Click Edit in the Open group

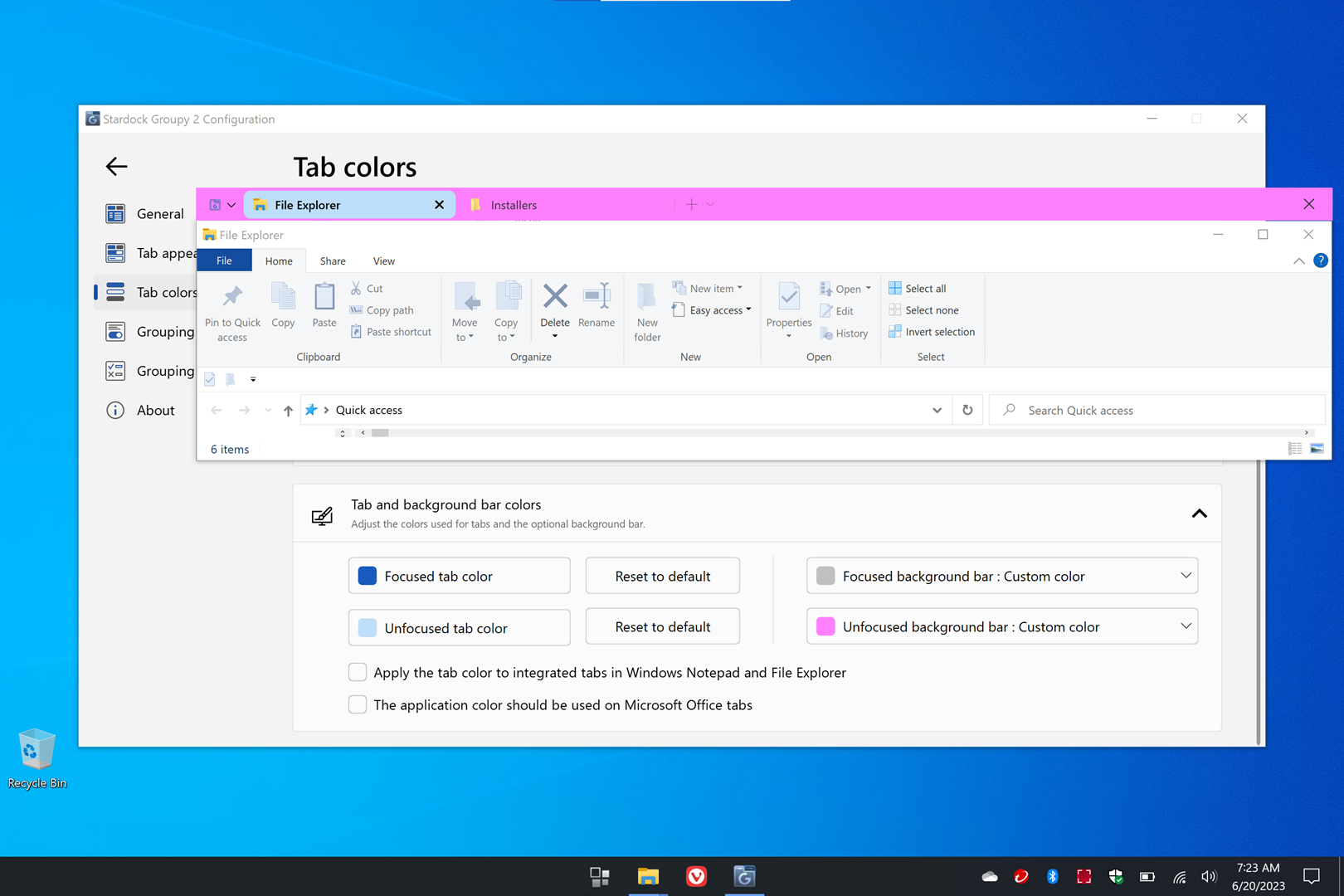coord(837,311)
